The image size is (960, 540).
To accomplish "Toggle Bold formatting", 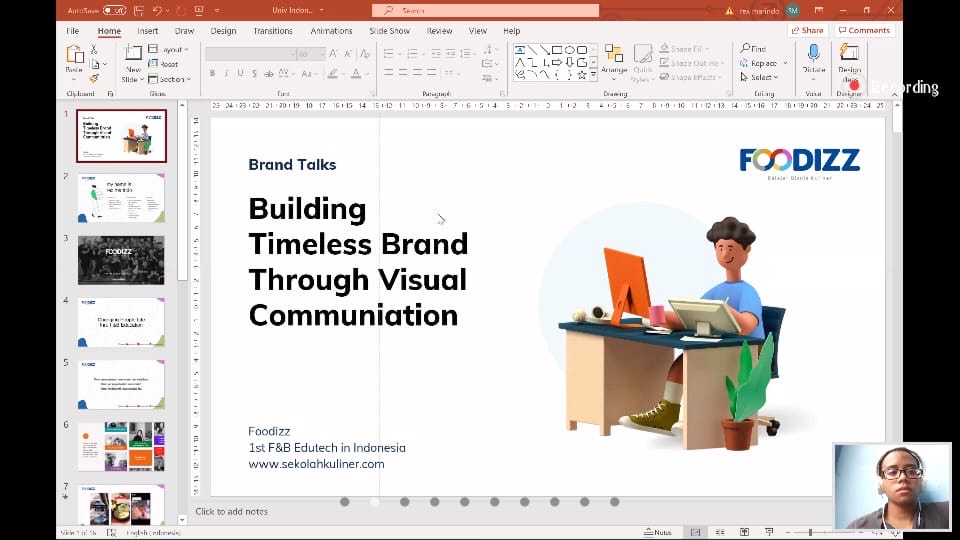I will [212, 73].
